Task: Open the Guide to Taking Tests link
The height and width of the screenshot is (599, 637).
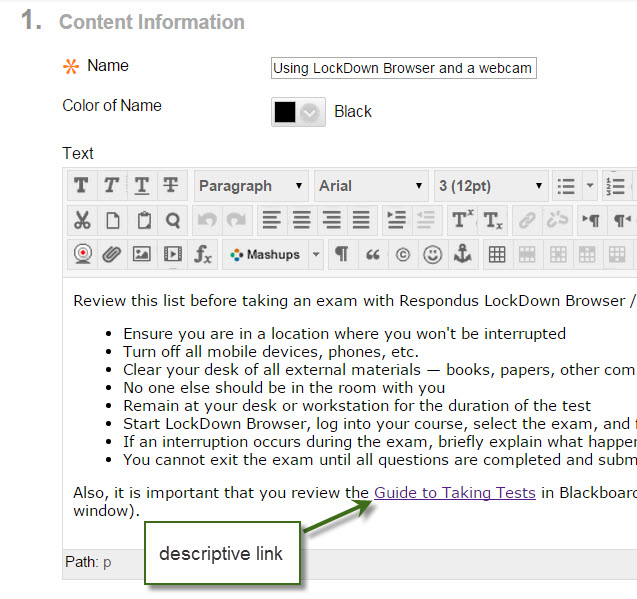Action: point(455,493)
